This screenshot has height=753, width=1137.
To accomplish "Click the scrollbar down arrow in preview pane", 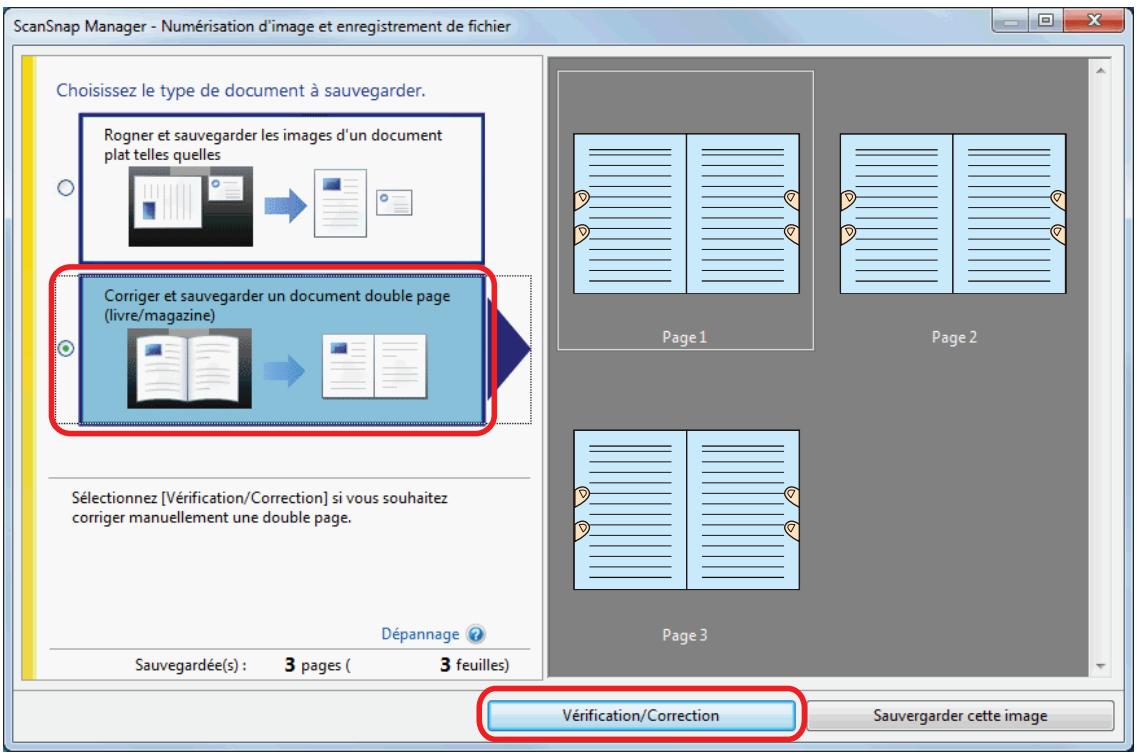I will click(1100, 666).
